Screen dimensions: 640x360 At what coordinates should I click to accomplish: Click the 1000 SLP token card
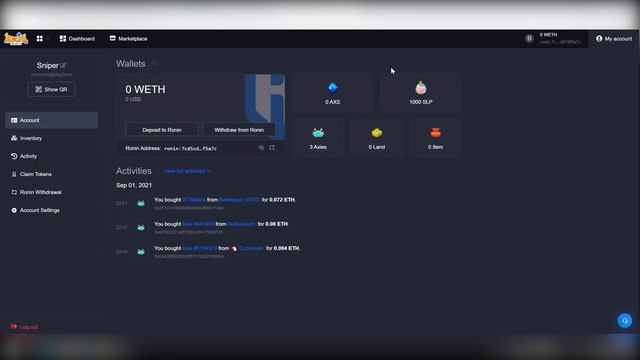click(x=421, y=93)
